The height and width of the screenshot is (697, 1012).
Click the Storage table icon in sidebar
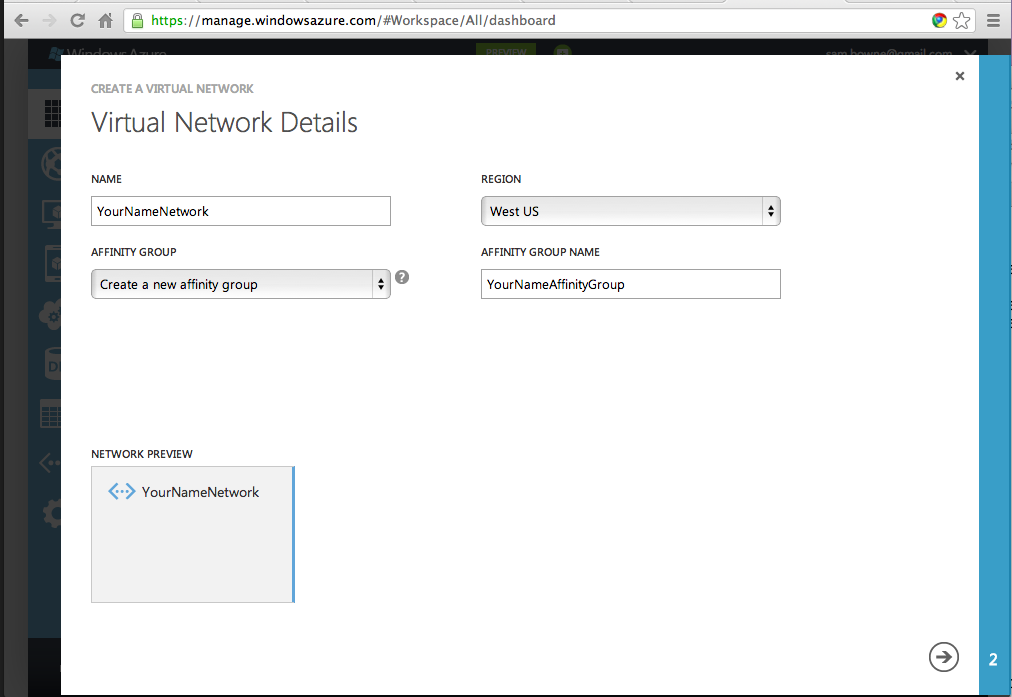click(x=51, y=414)
